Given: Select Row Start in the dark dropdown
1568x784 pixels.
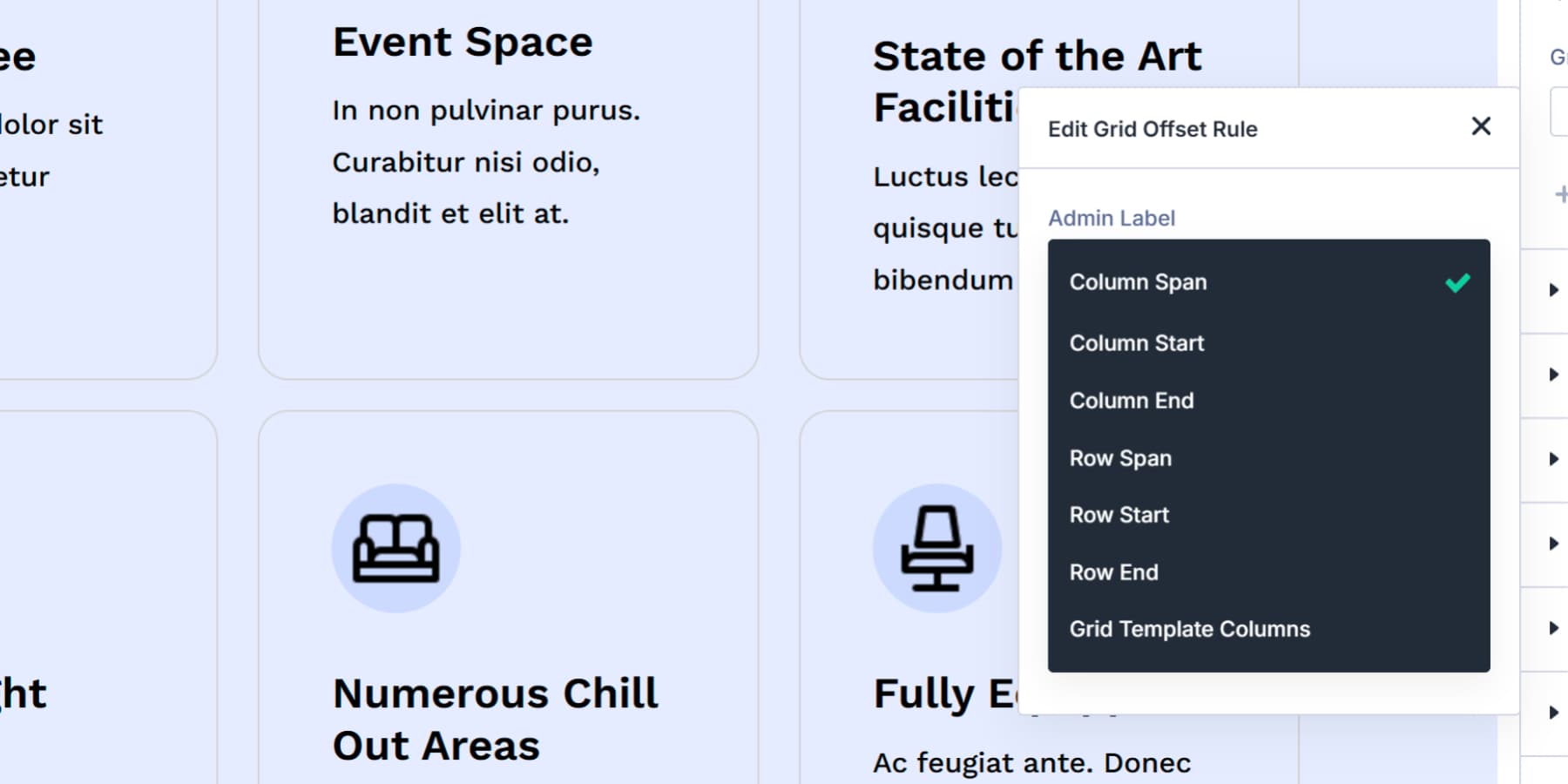Looking at the screenshot, I should pyautogui.click(x=1119, y=515).
